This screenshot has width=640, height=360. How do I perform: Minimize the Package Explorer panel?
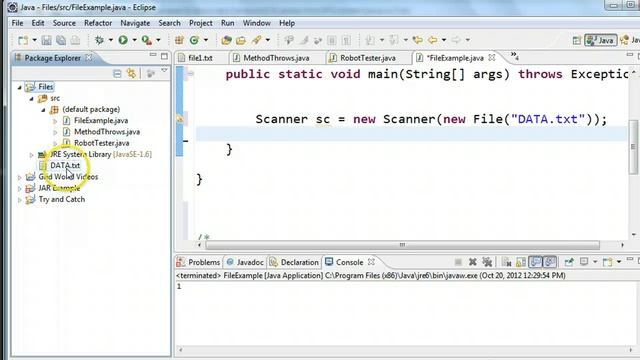(153, 56)
